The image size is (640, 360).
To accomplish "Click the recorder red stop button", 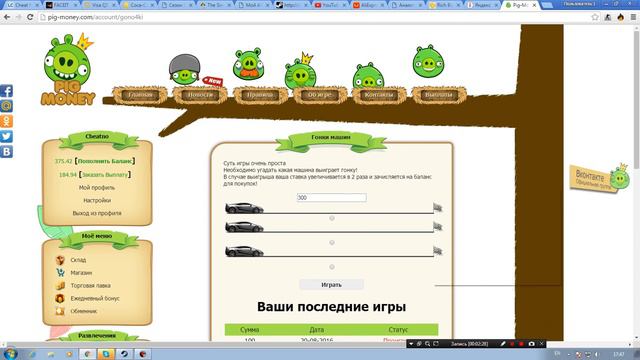I will click(521, 344).
